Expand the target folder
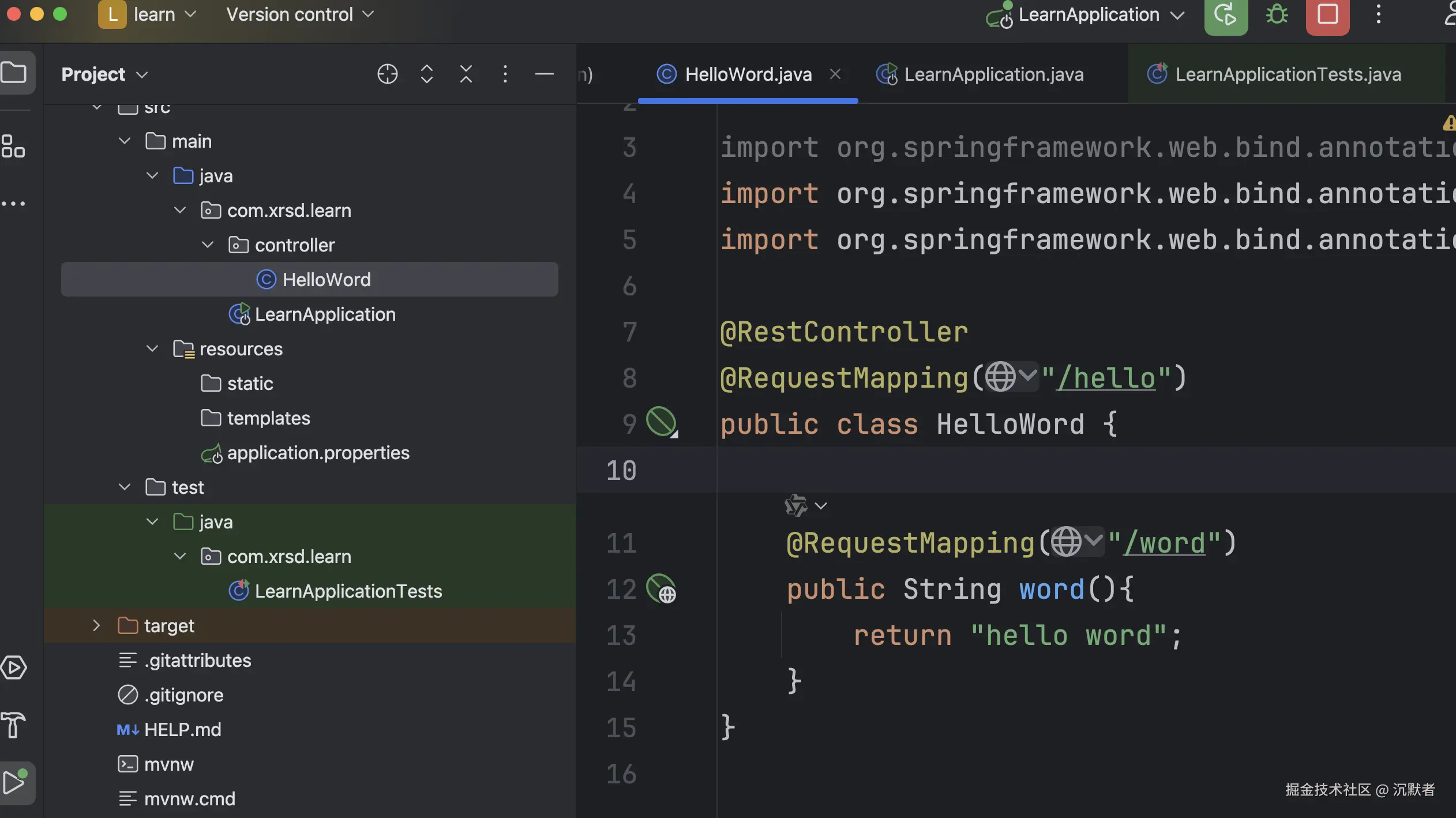 (96, 625)
